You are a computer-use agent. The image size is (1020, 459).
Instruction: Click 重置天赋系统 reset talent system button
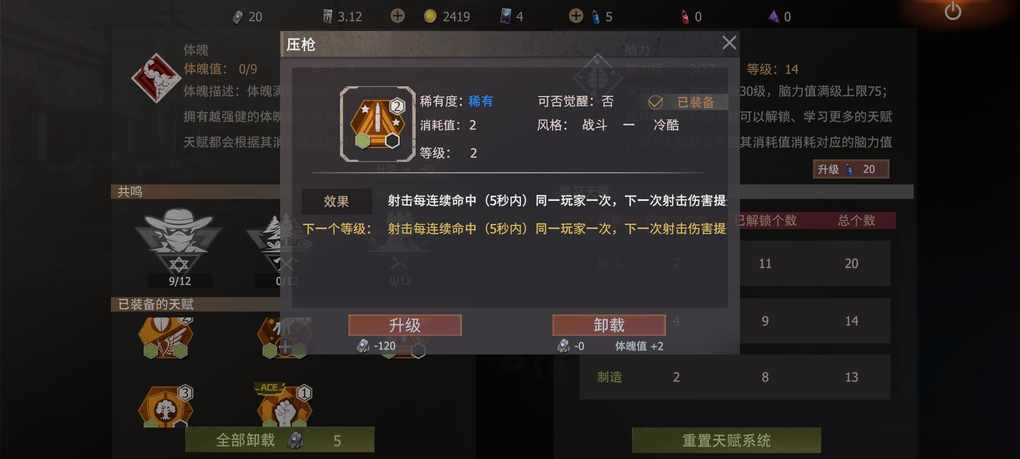click(x=726, y=440)
